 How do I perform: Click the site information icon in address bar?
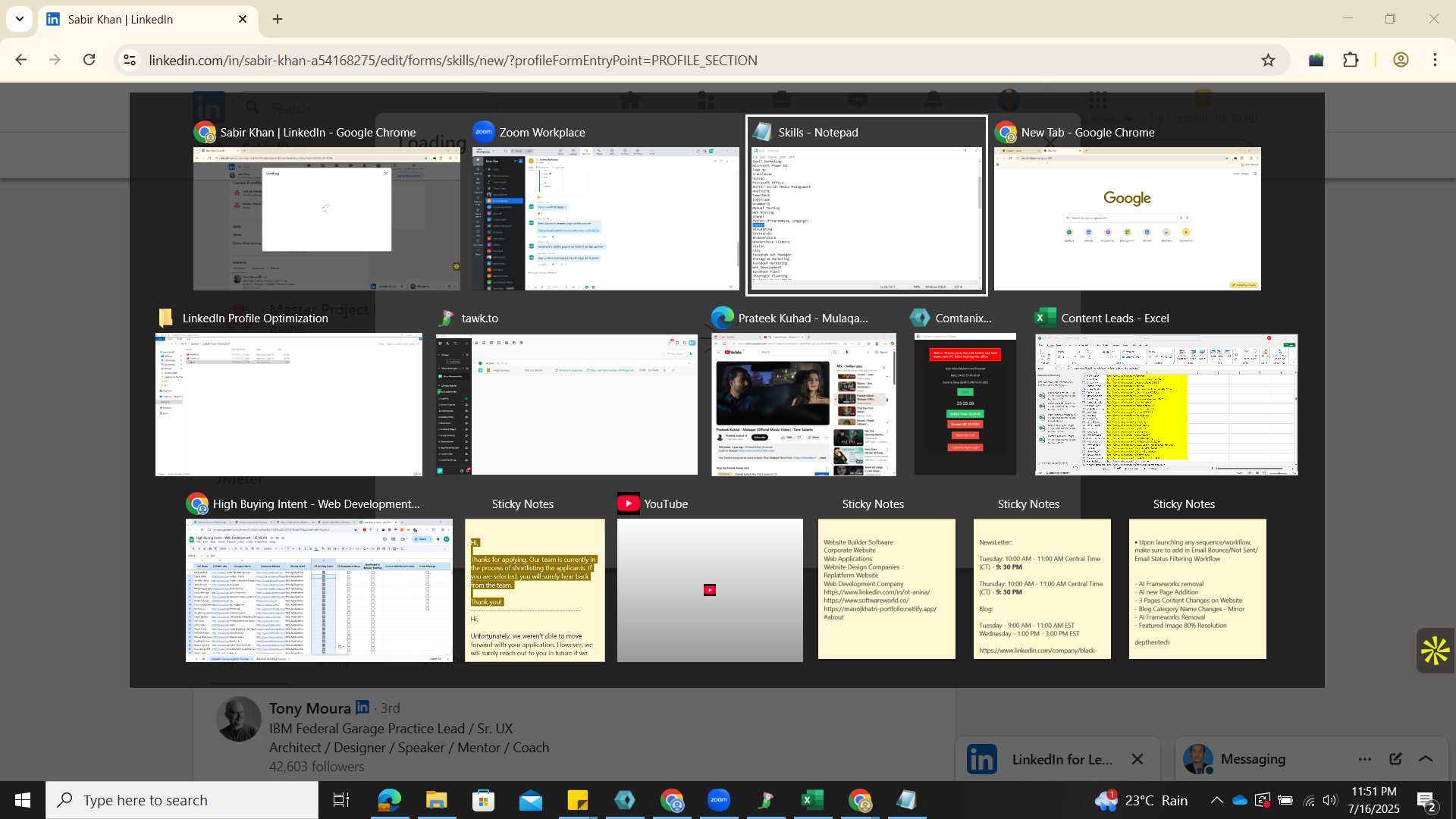point(130,60)
